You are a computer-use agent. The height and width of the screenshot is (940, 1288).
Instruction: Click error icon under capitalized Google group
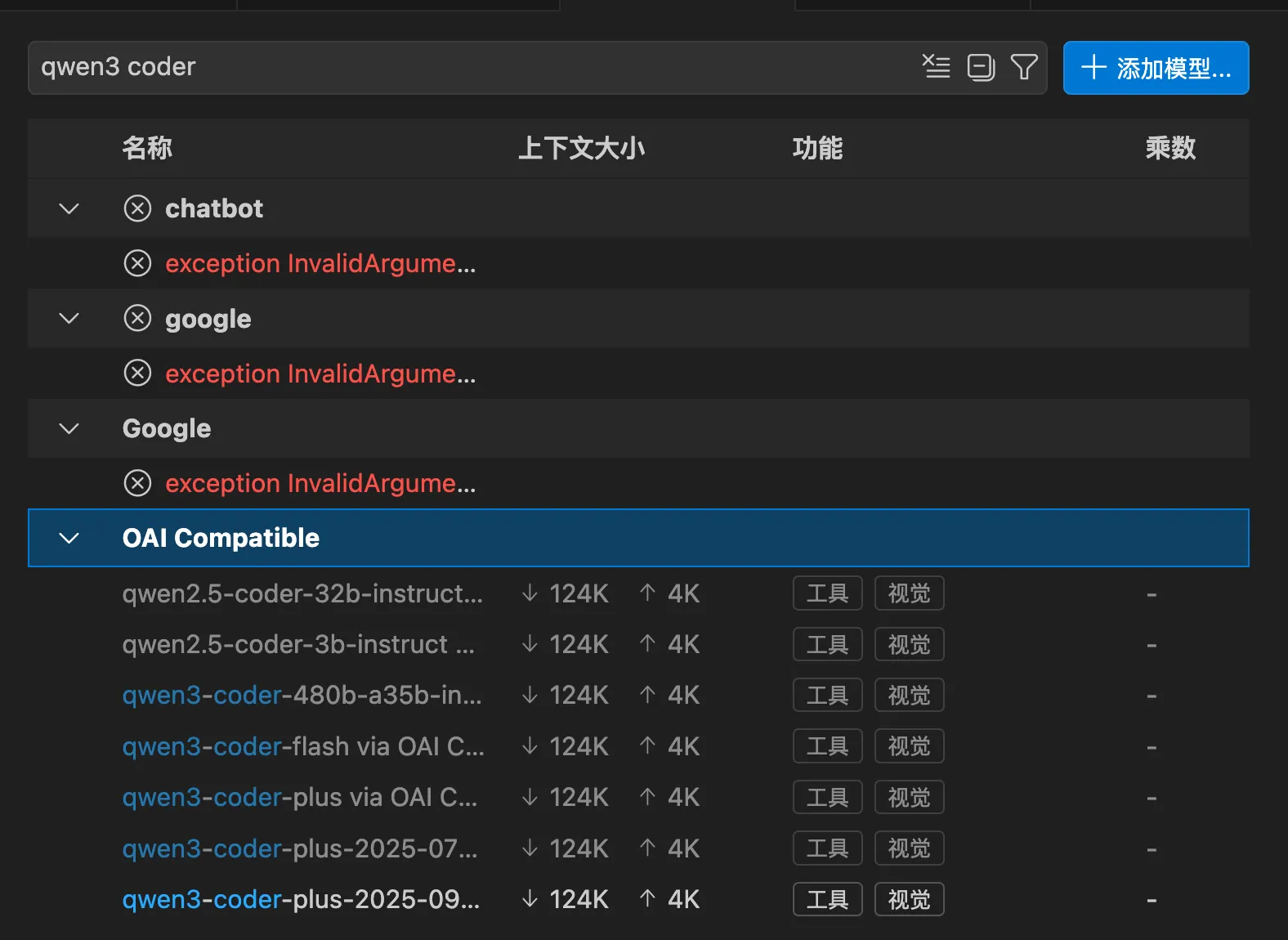[137, 483]
